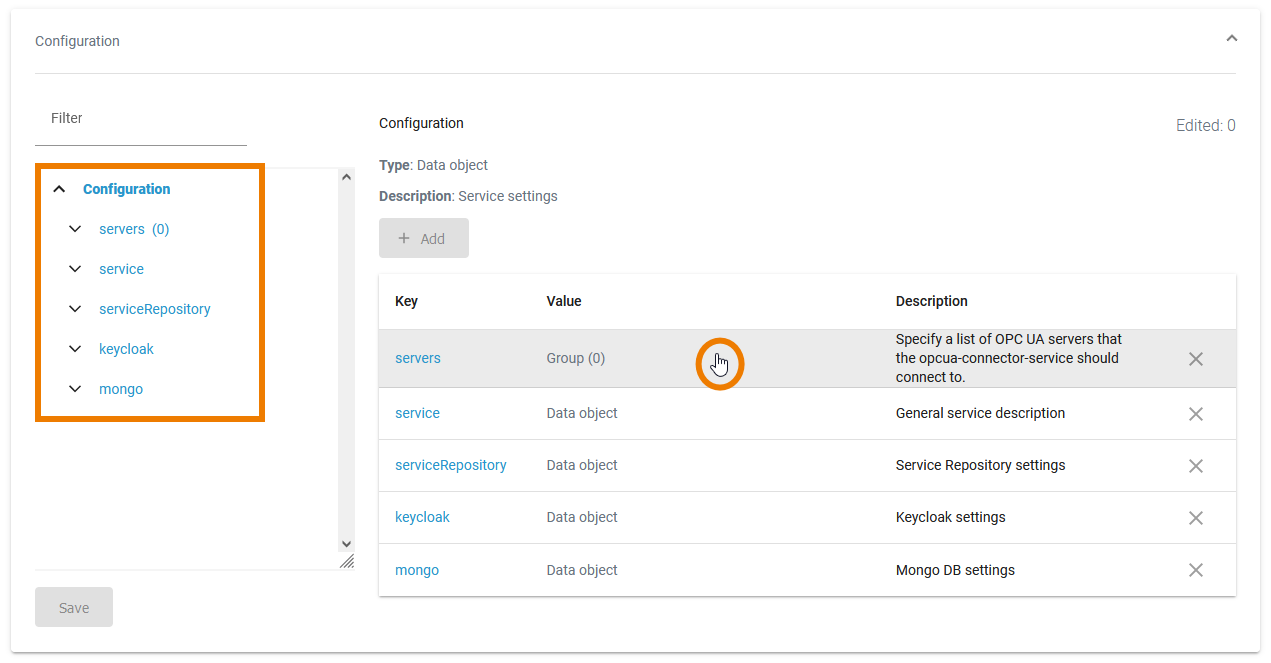Image resolution: width=1271 pixels, height=663 pixels.
Task: Collapse the Configuration root node
Action: coord(59,188)
